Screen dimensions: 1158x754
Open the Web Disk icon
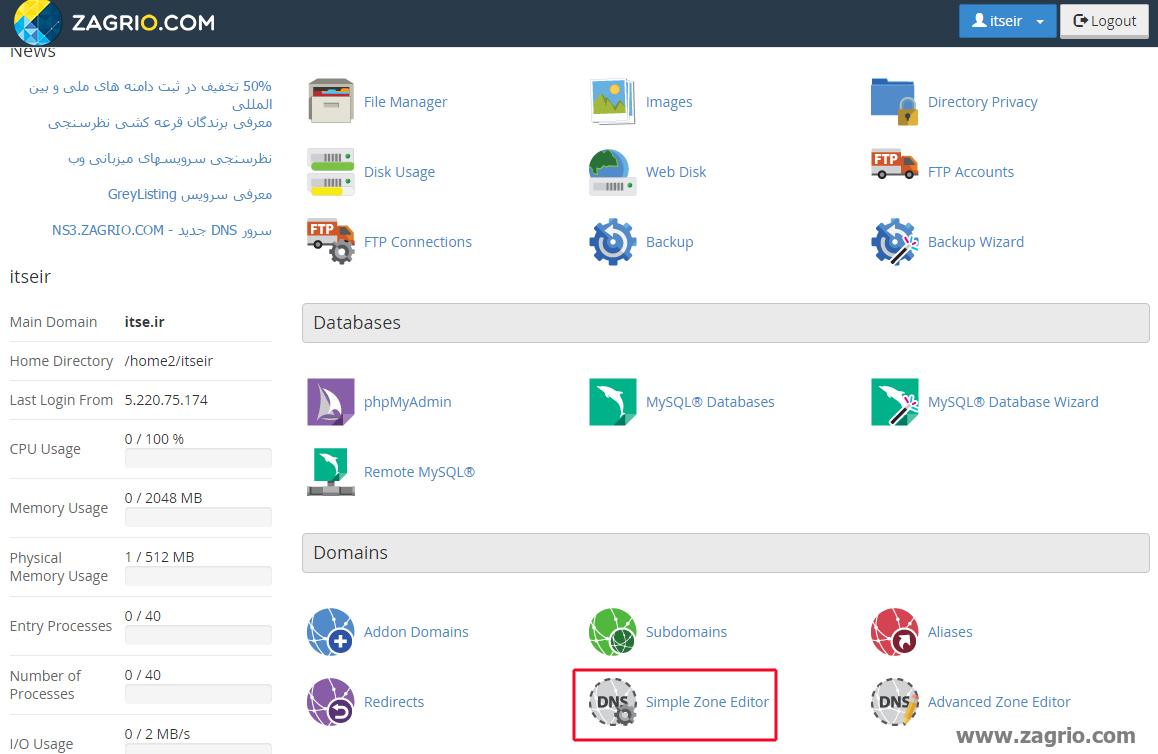pyautogui.click(x=612, y=171)
